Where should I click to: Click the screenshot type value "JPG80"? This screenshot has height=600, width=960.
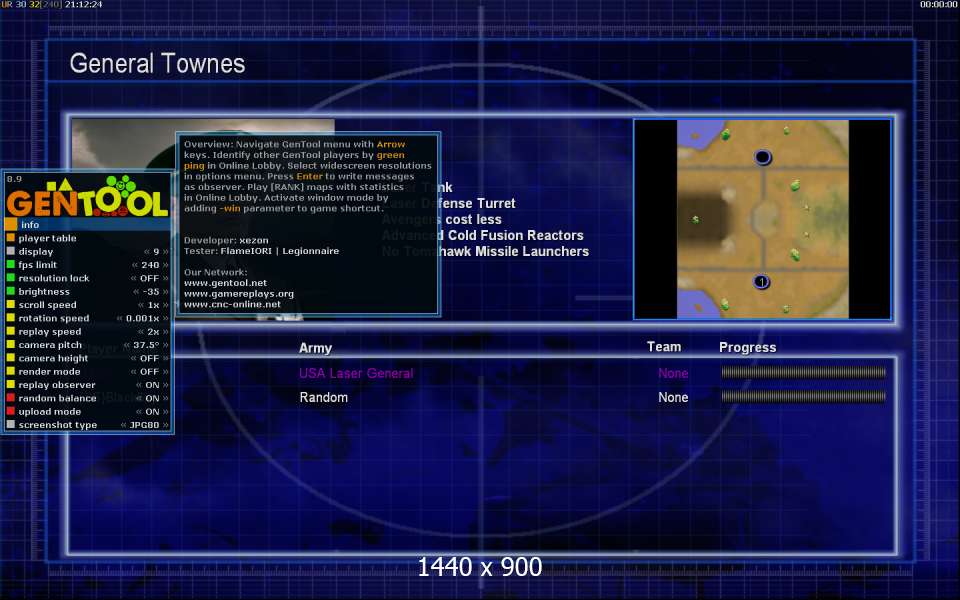tap(144, 426)
